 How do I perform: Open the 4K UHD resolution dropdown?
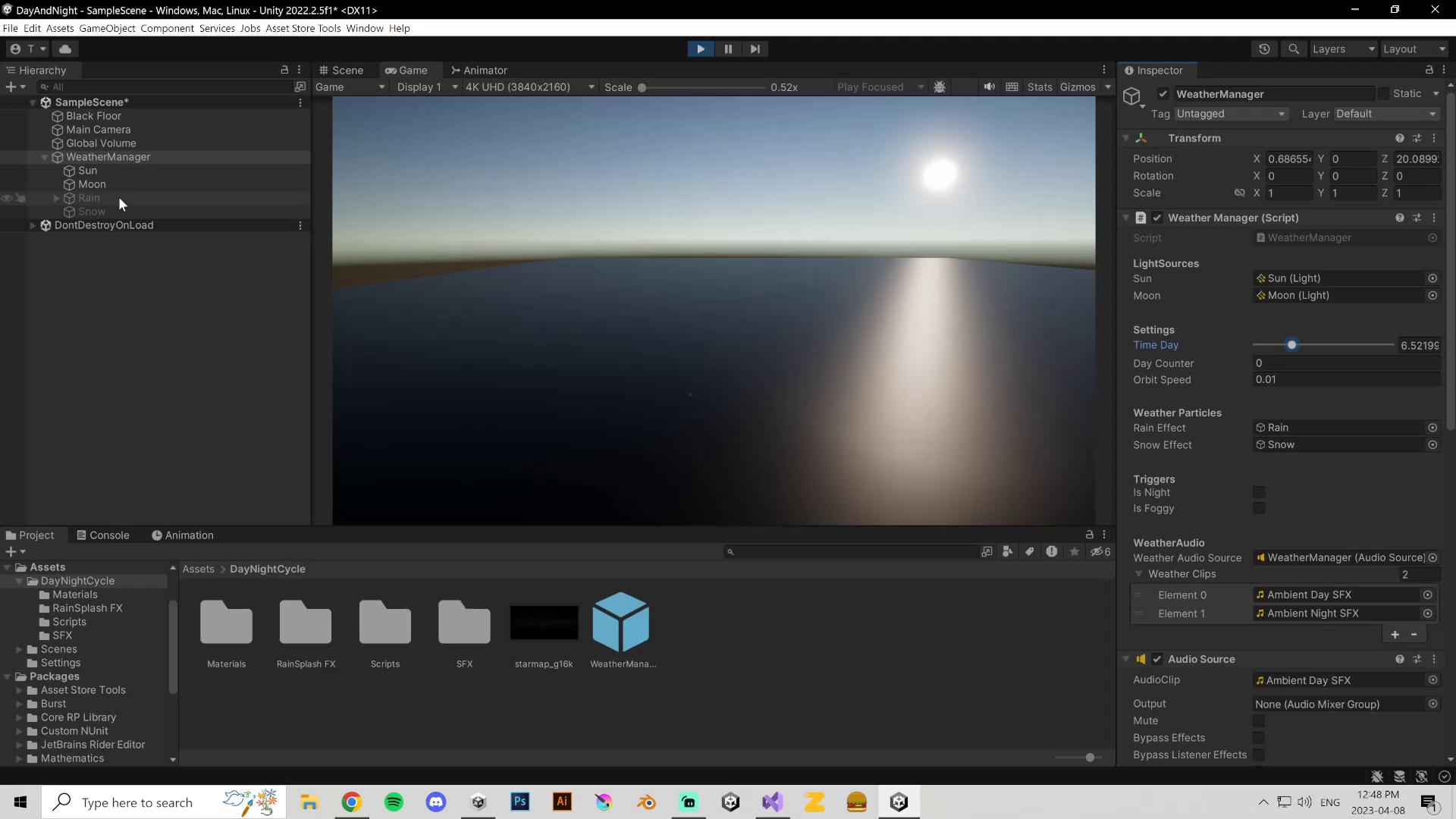tap(529, 87)
